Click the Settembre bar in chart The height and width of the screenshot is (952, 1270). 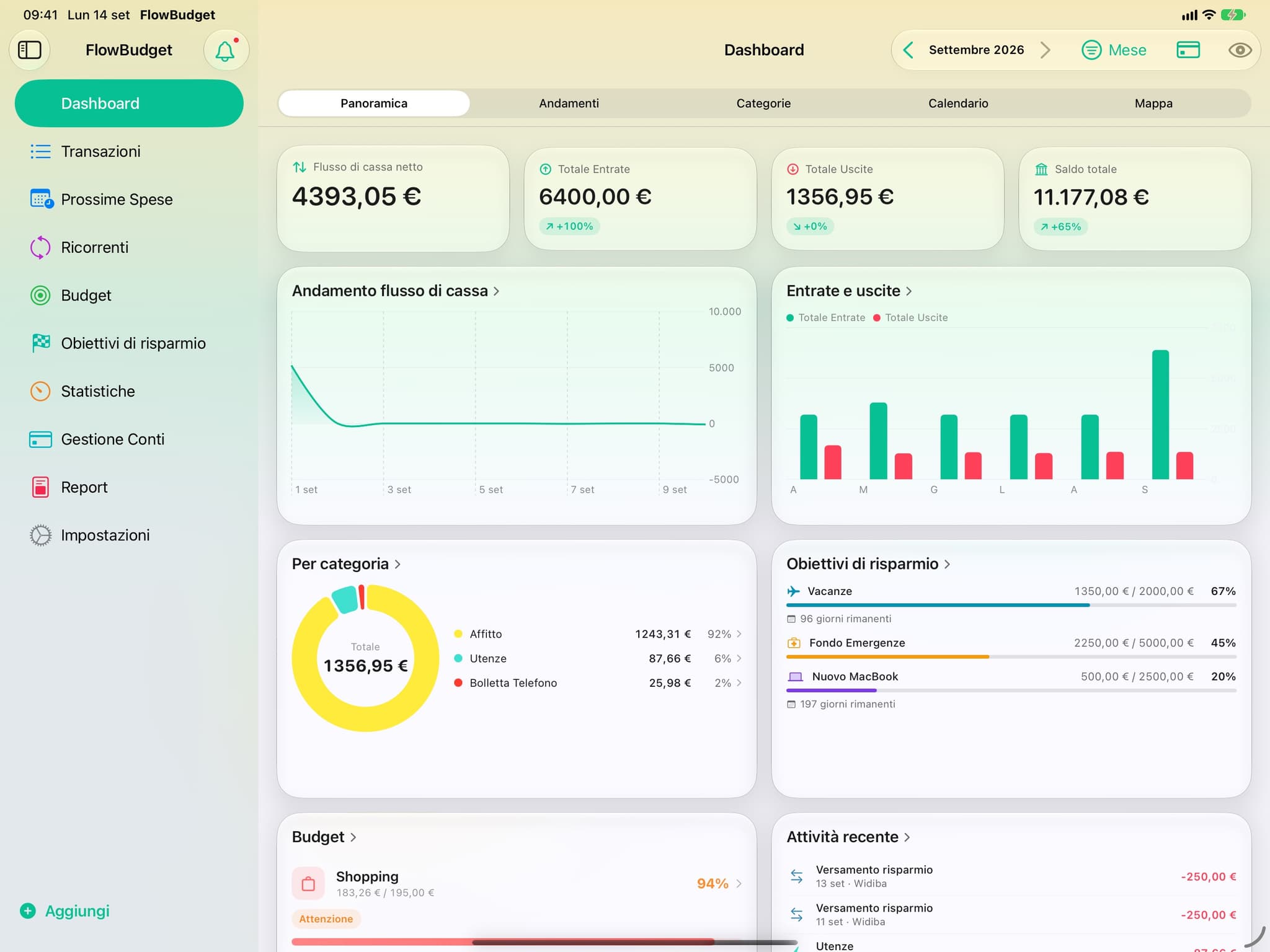pos(1160,415)
